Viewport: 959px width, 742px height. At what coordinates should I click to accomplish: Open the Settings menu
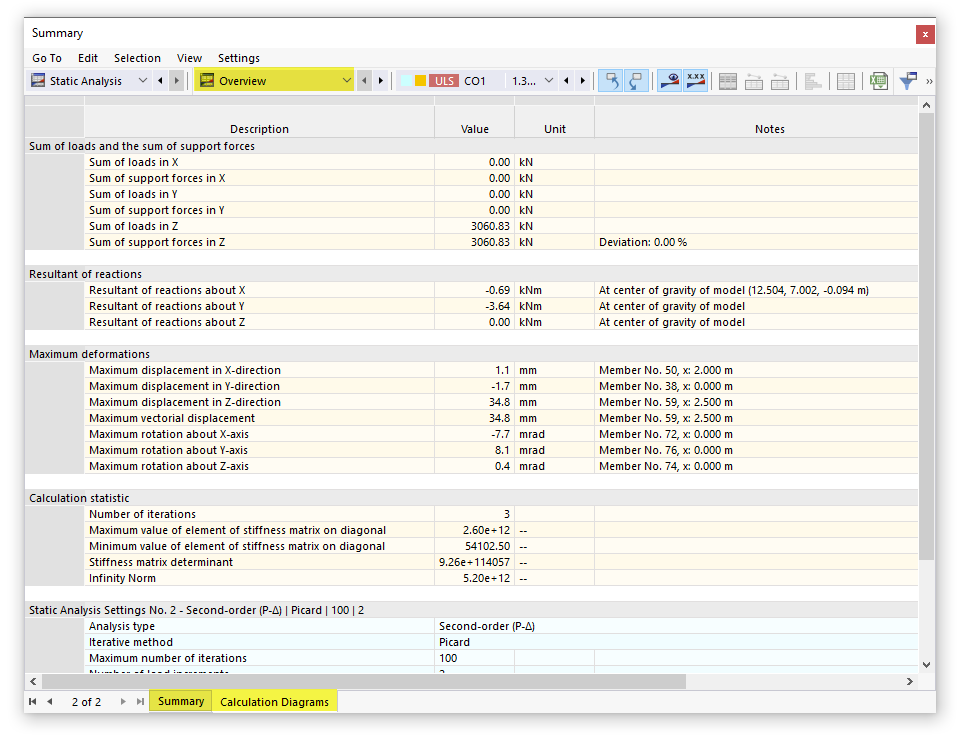tap(240, 58)
